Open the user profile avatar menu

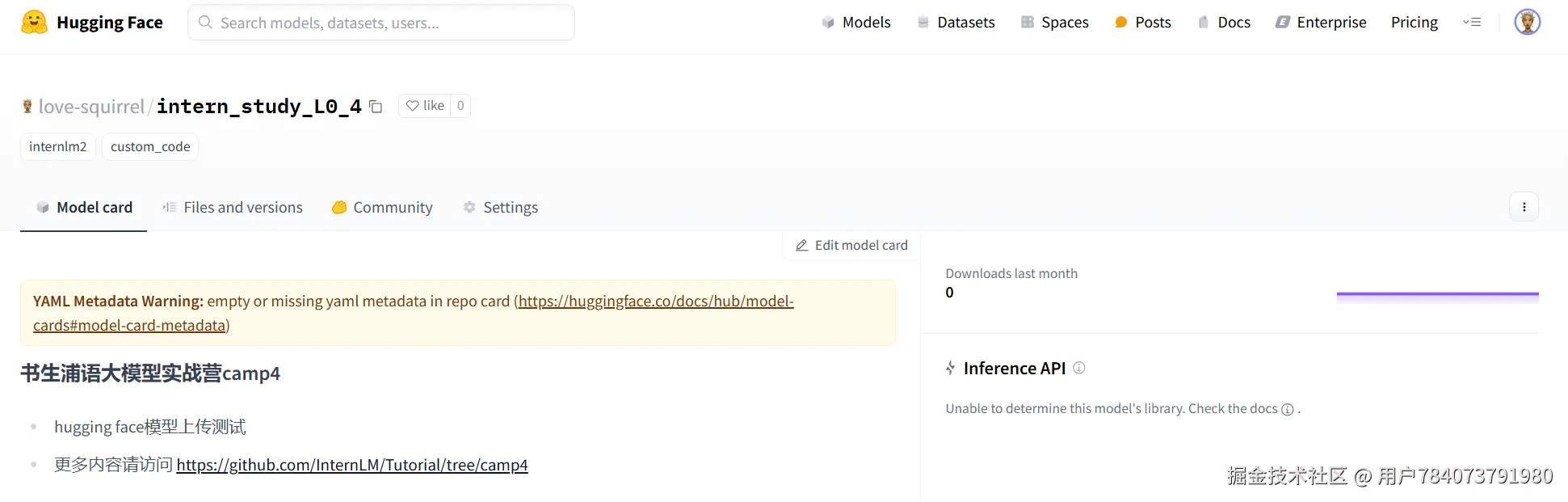(x=1527, y=22)
